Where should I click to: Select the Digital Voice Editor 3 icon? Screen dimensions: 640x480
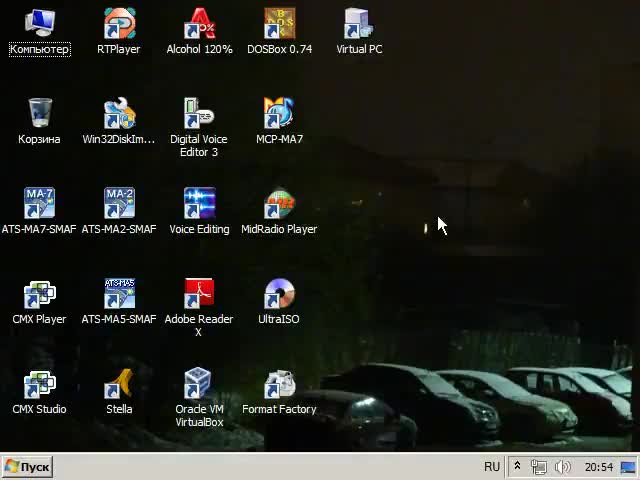(x=199, y=115)
